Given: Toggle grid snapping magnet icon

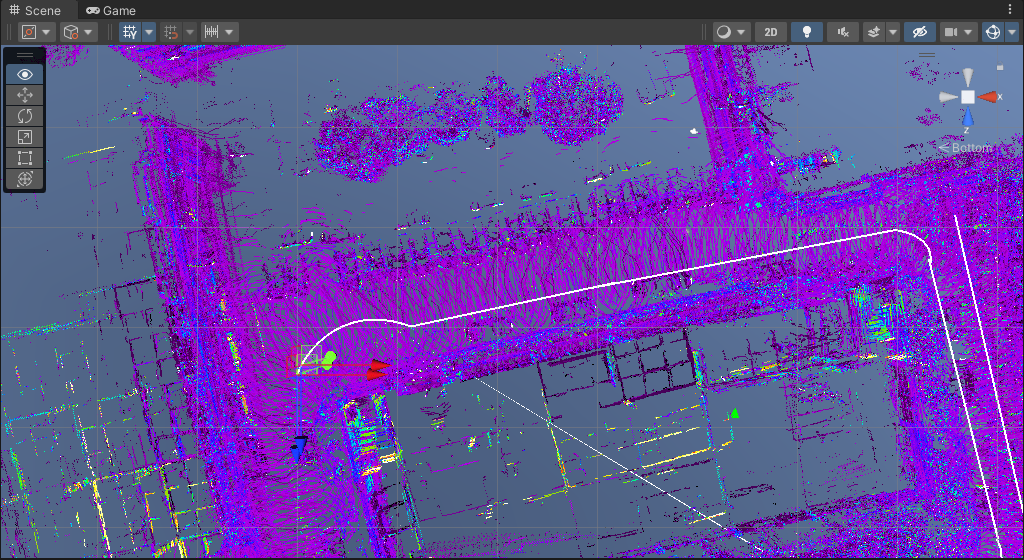Looking at the screenshot, I should point(170,32).
